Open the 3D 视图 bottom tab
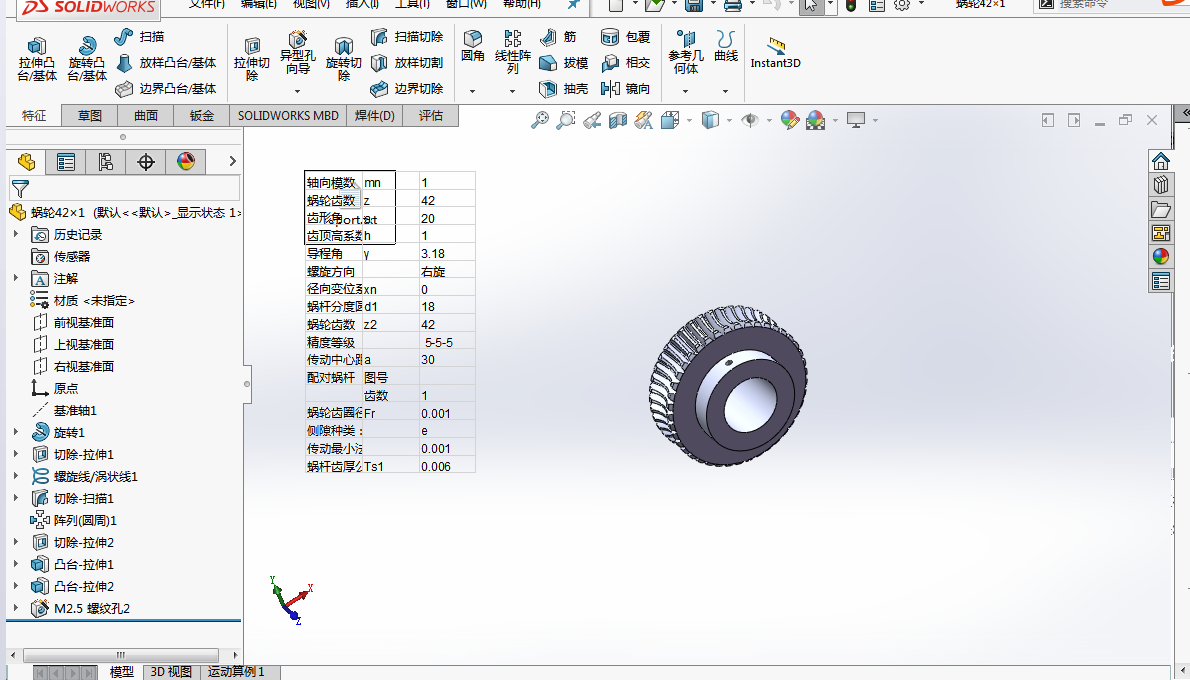Viewport: 1190px width, 680px height. [171, 672]
